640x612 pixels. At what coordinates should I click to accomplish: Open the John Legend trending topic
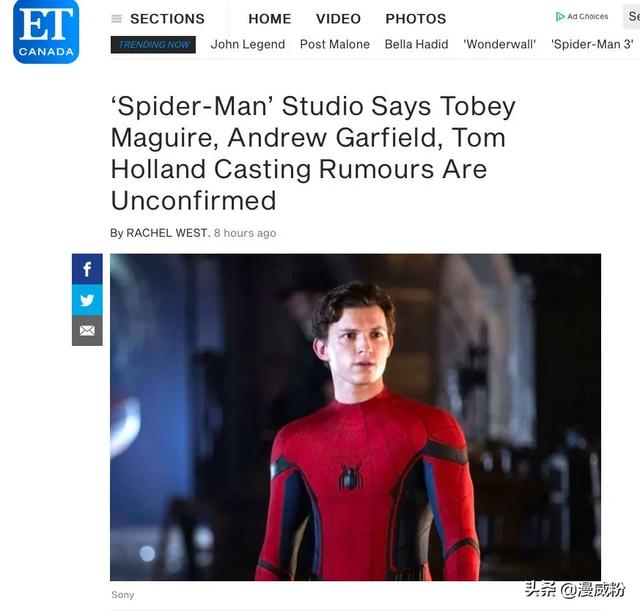[x=248, y=44]
